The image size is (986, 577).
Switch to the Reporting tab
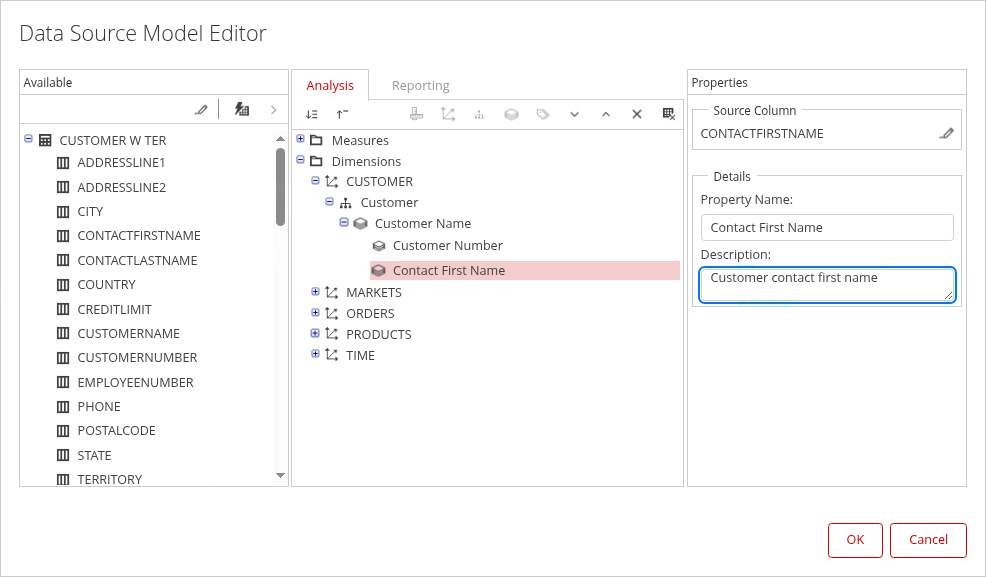420,86
